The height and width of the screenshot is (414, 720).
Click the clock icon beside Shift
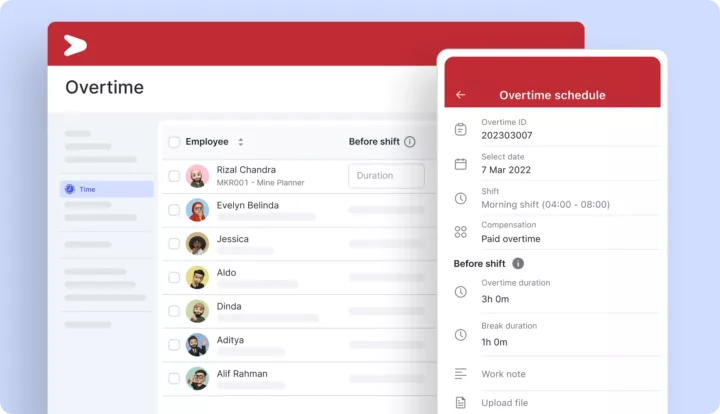pyautogui.click(x=460, y=198)
